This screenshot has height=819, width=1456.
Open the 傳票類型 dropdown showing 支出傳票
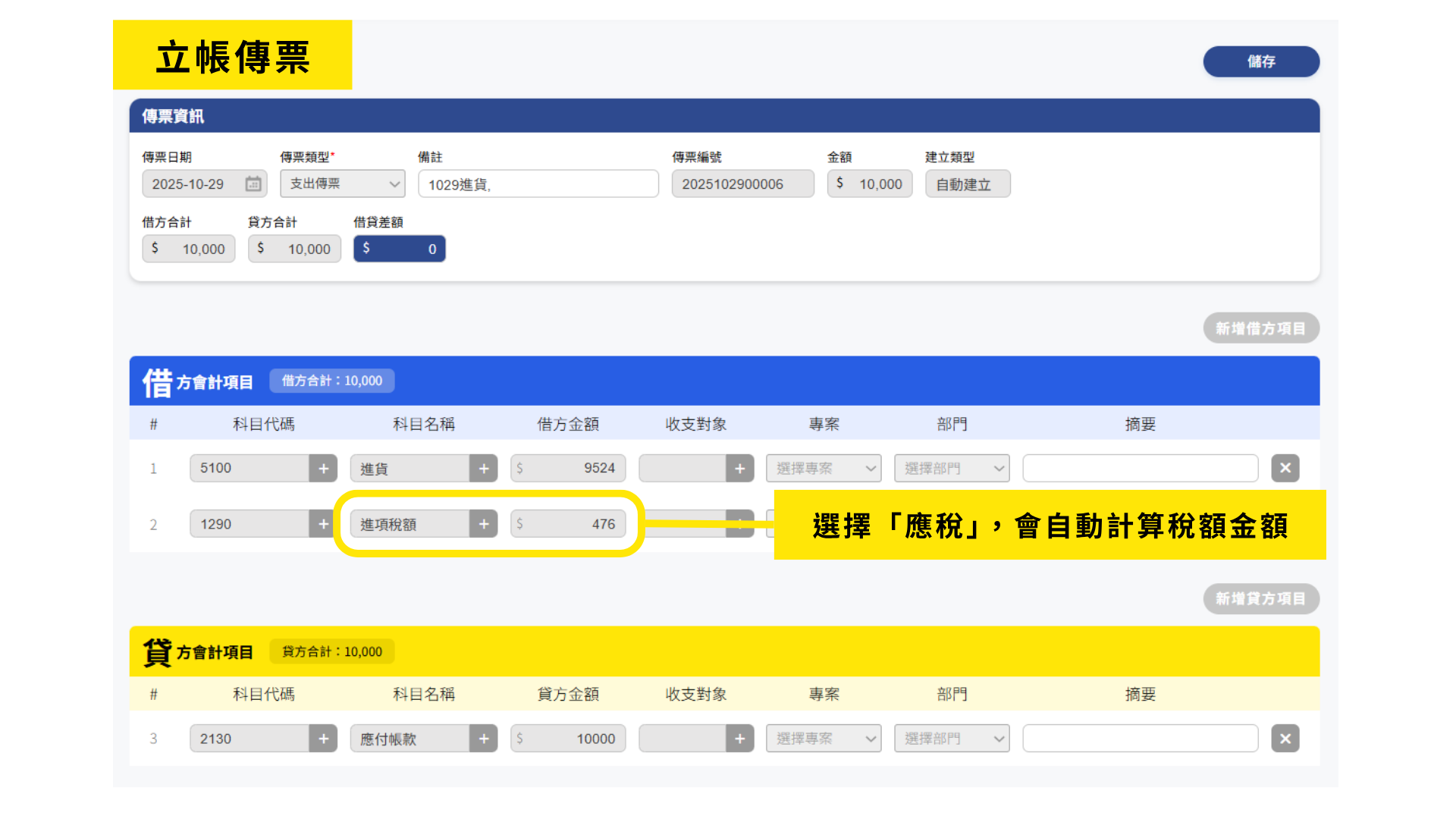[343, 184]
